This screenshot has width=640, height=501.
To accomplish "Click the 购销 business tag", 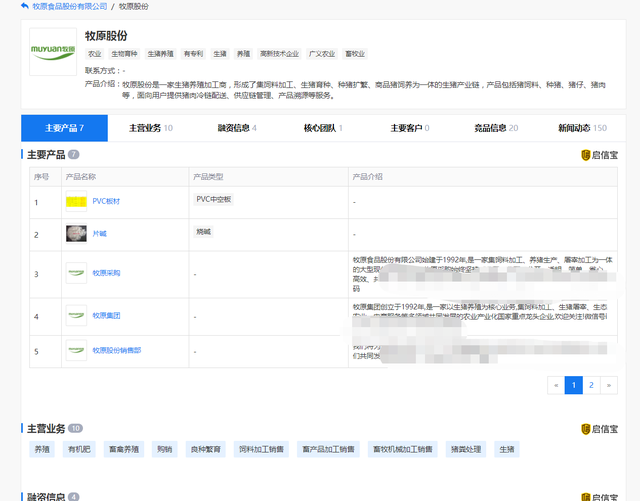I will pos(164,450).
